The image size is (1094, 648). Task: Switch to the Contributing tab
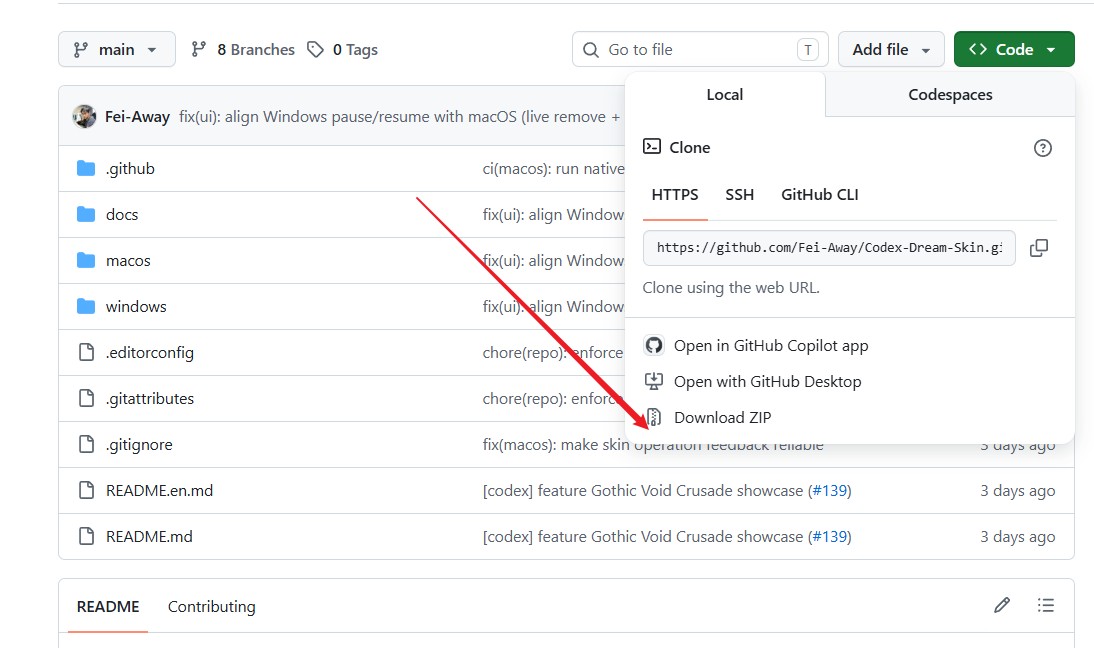coord(211,607)
